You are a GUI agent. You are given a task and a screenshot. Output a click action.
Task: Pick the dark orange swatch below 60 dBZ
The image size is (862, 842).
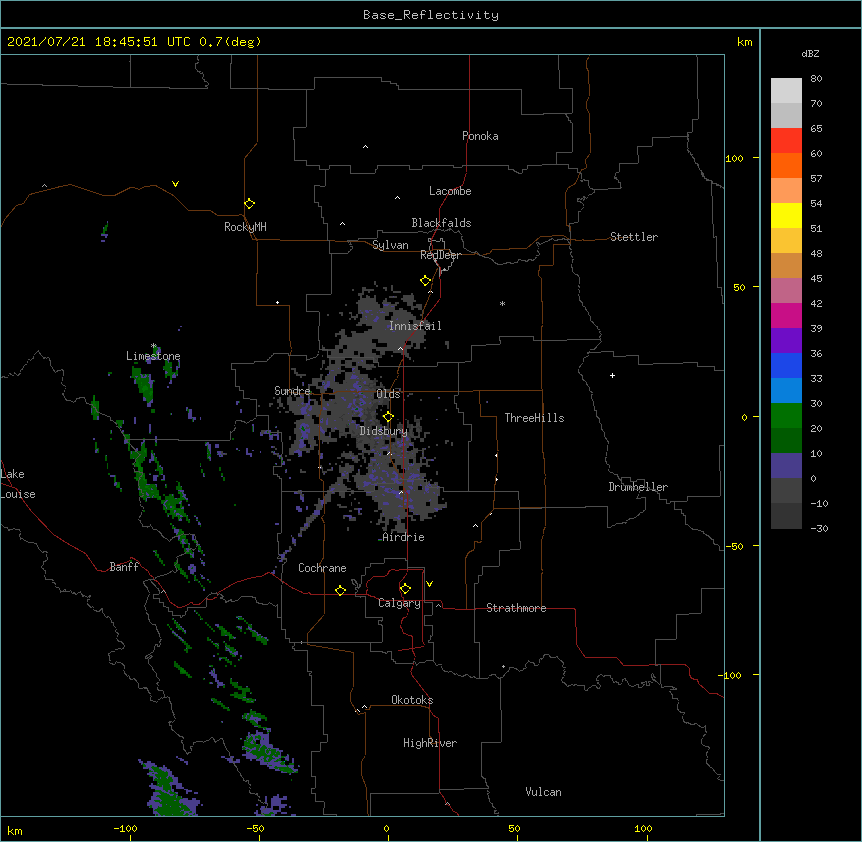tap(786, 165)
